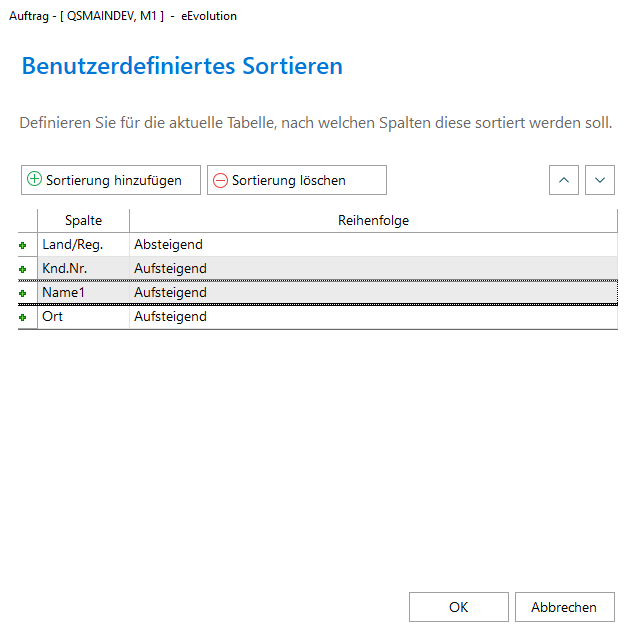The height and width of the screenshot is (643, 636).
Task: Click the Reihenfolge column header
Action: coord(373,220)
